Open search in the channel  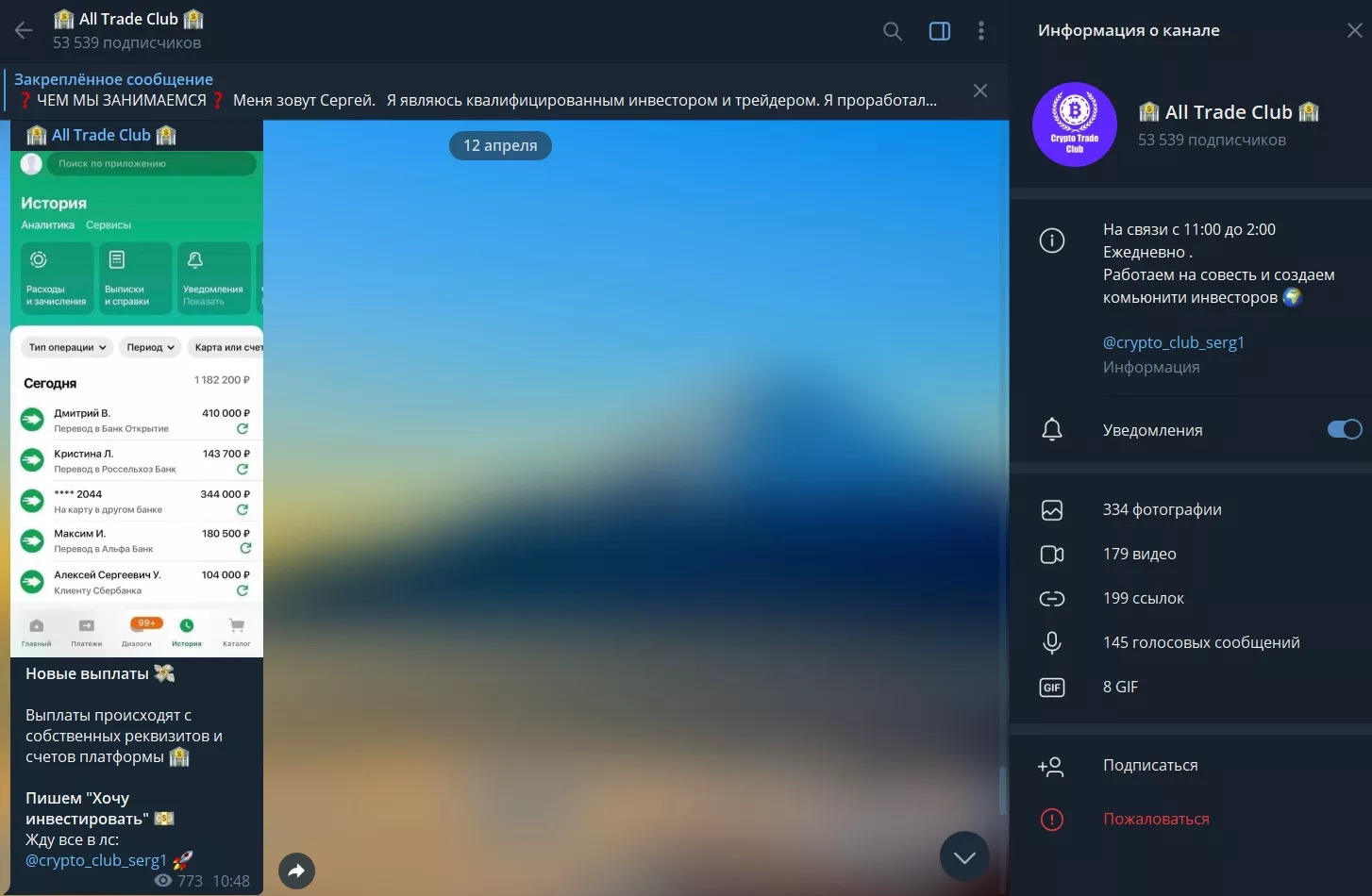(893, 31)
